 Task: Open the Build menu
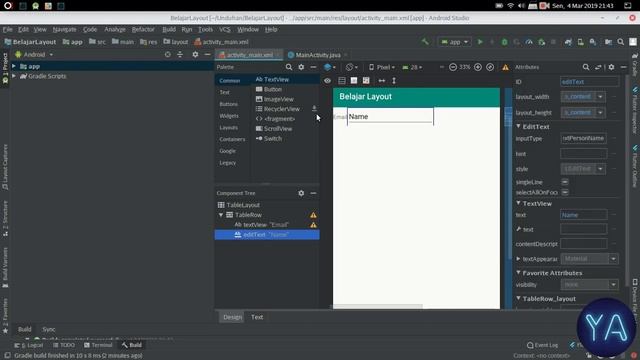169,29
